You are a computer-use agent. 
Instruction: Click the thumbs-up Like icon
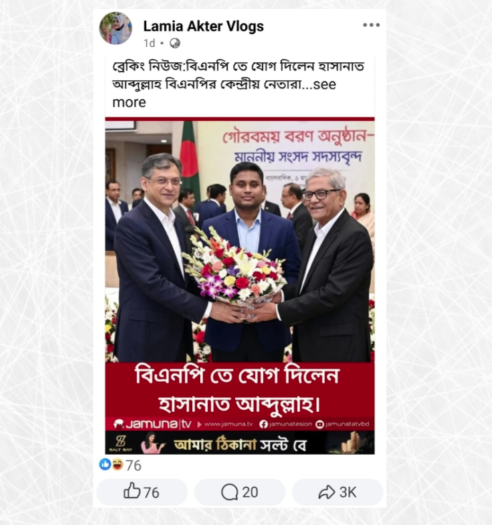132,491
